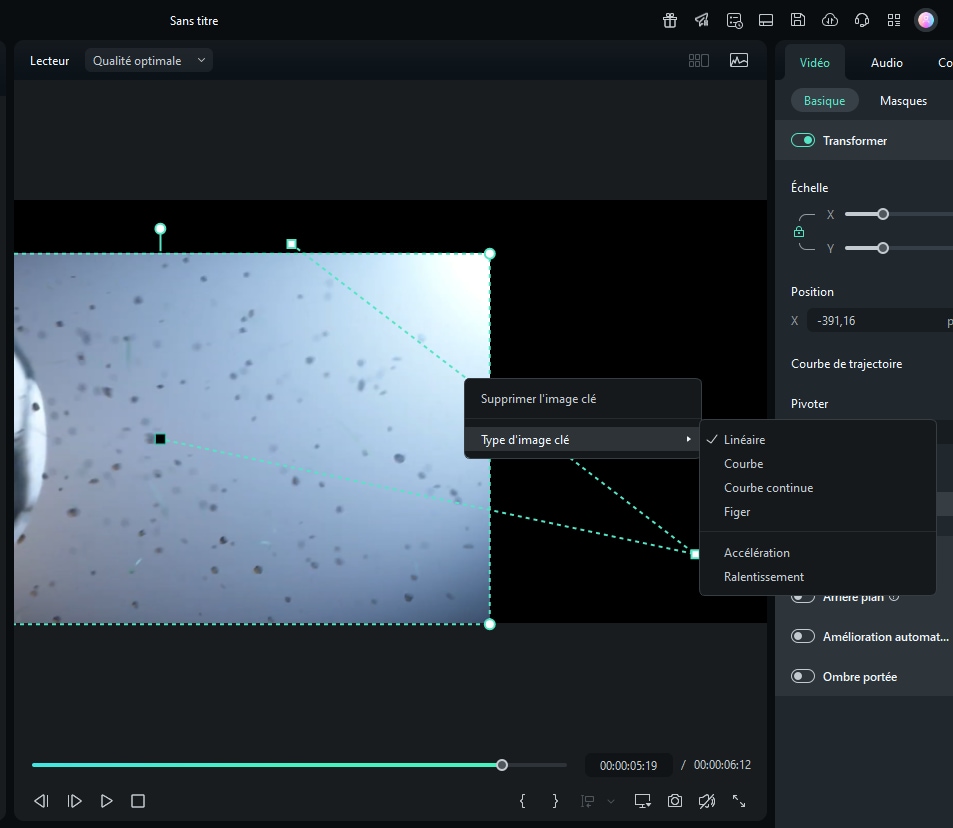
Task: Click the fullscreen expand icon
Action: (x=739, y=801)
